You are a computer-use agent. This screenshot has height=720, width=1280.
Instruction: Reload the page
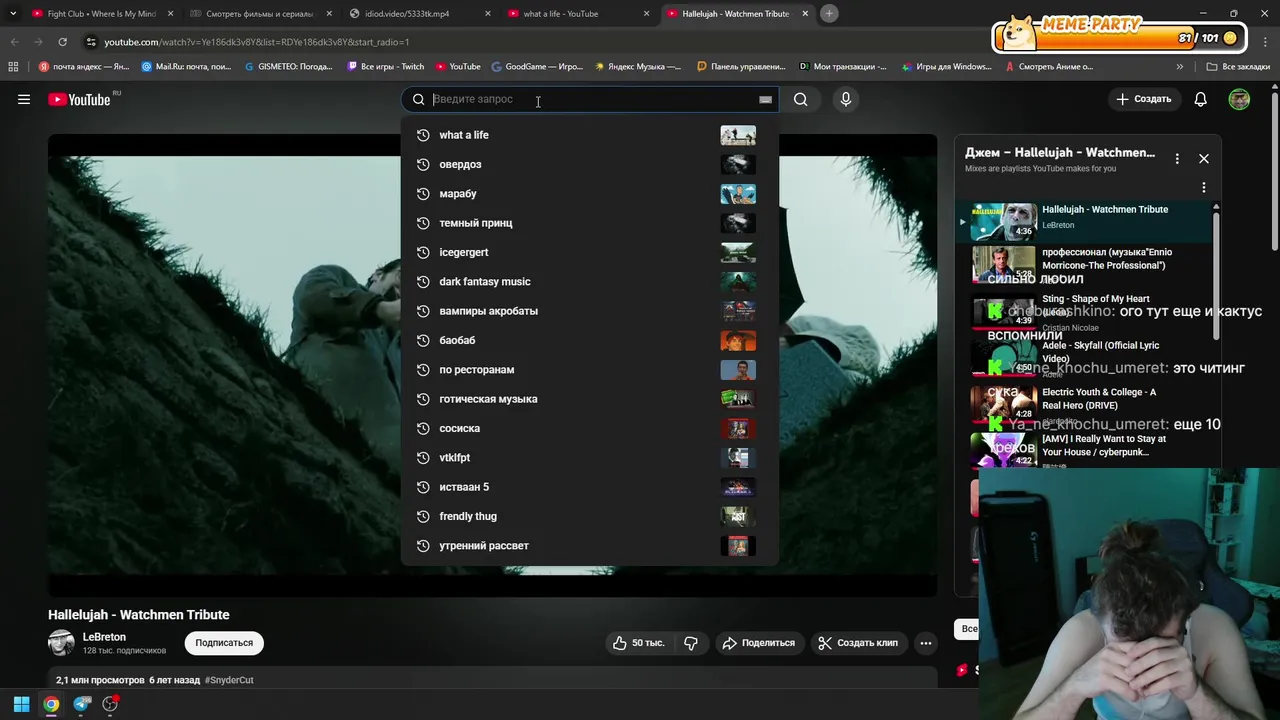(x=62, y=42)
